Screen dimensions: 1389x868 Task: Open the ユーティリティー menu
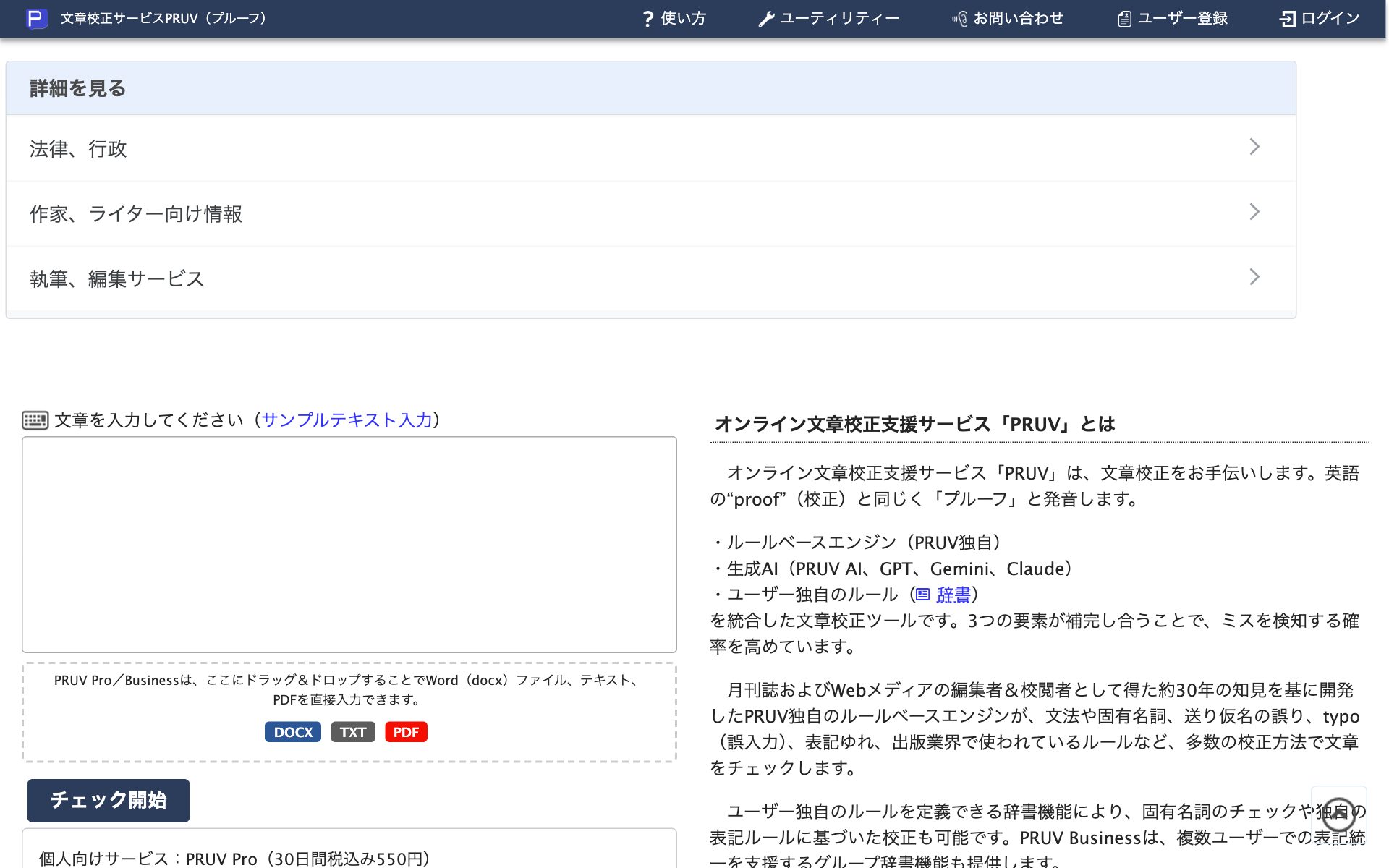coord(828,18)
